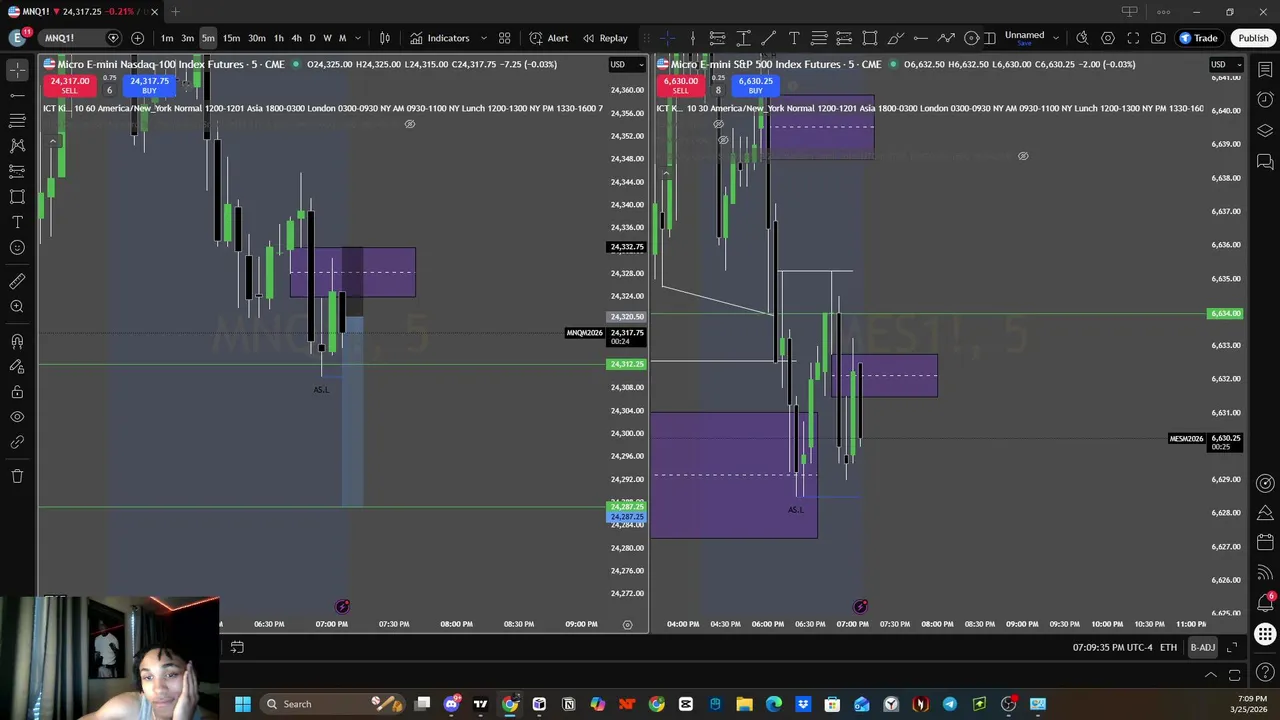
Task: Toggle fullscreen mode
Action: 1133,38
